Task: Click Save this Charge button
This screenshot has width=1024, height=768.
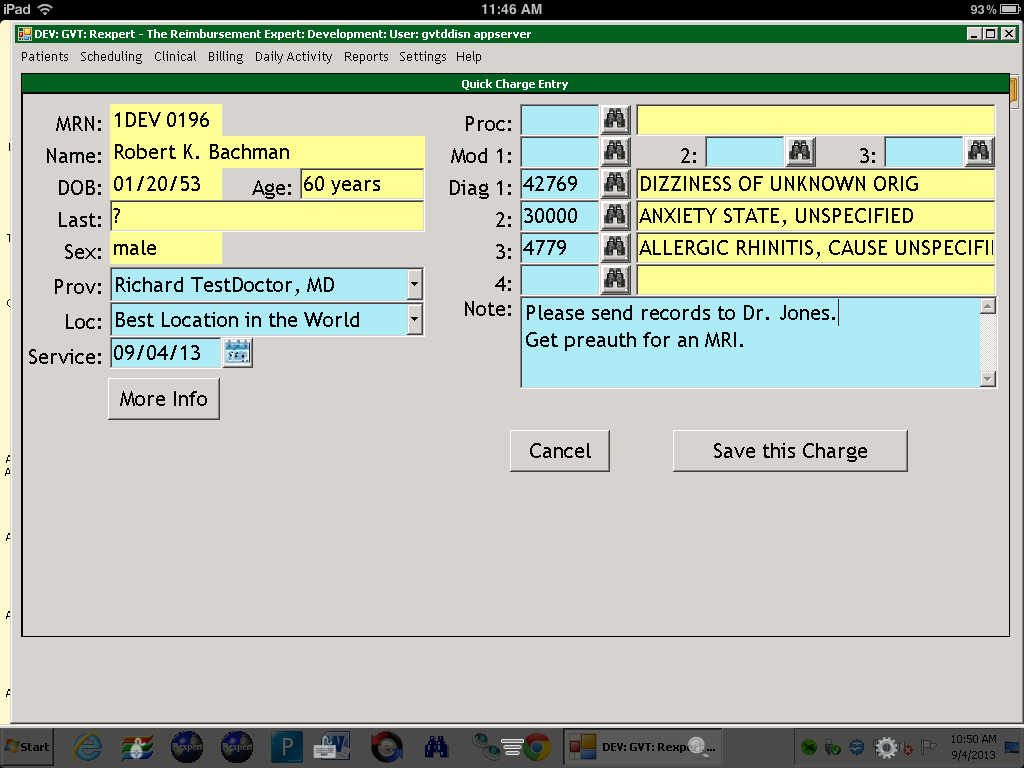Action: (790, 451)
